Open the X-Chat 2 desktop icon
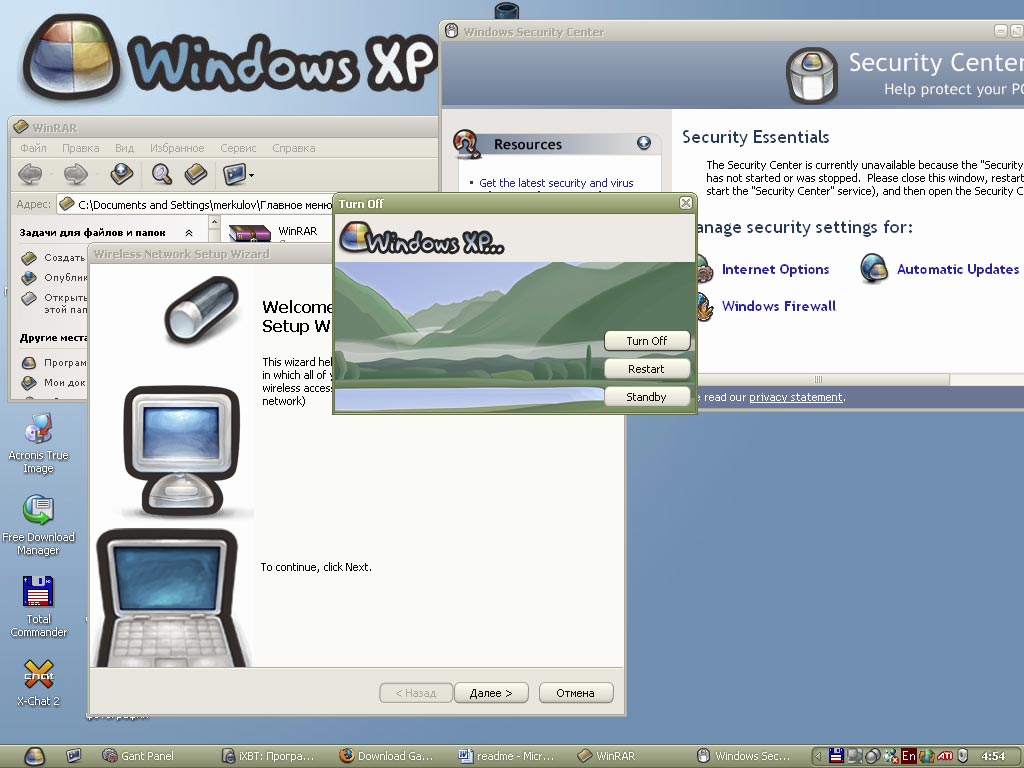 [38, 682]
